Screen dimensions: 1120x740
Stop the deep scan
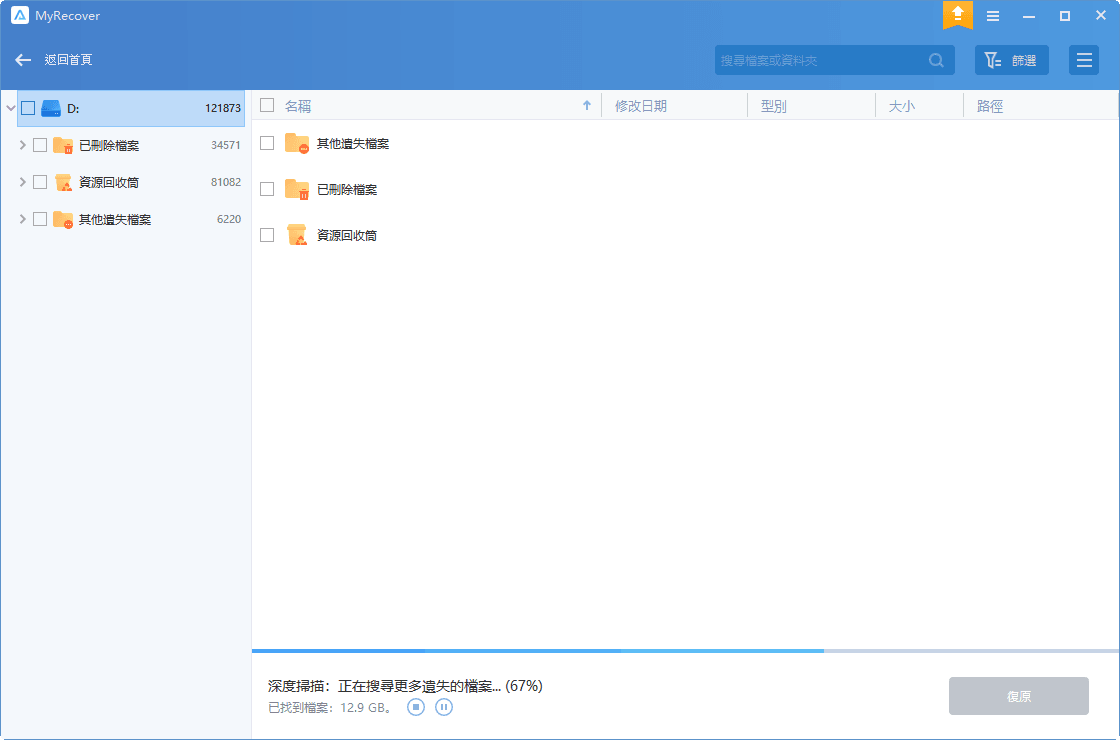(x=416, y=707)
